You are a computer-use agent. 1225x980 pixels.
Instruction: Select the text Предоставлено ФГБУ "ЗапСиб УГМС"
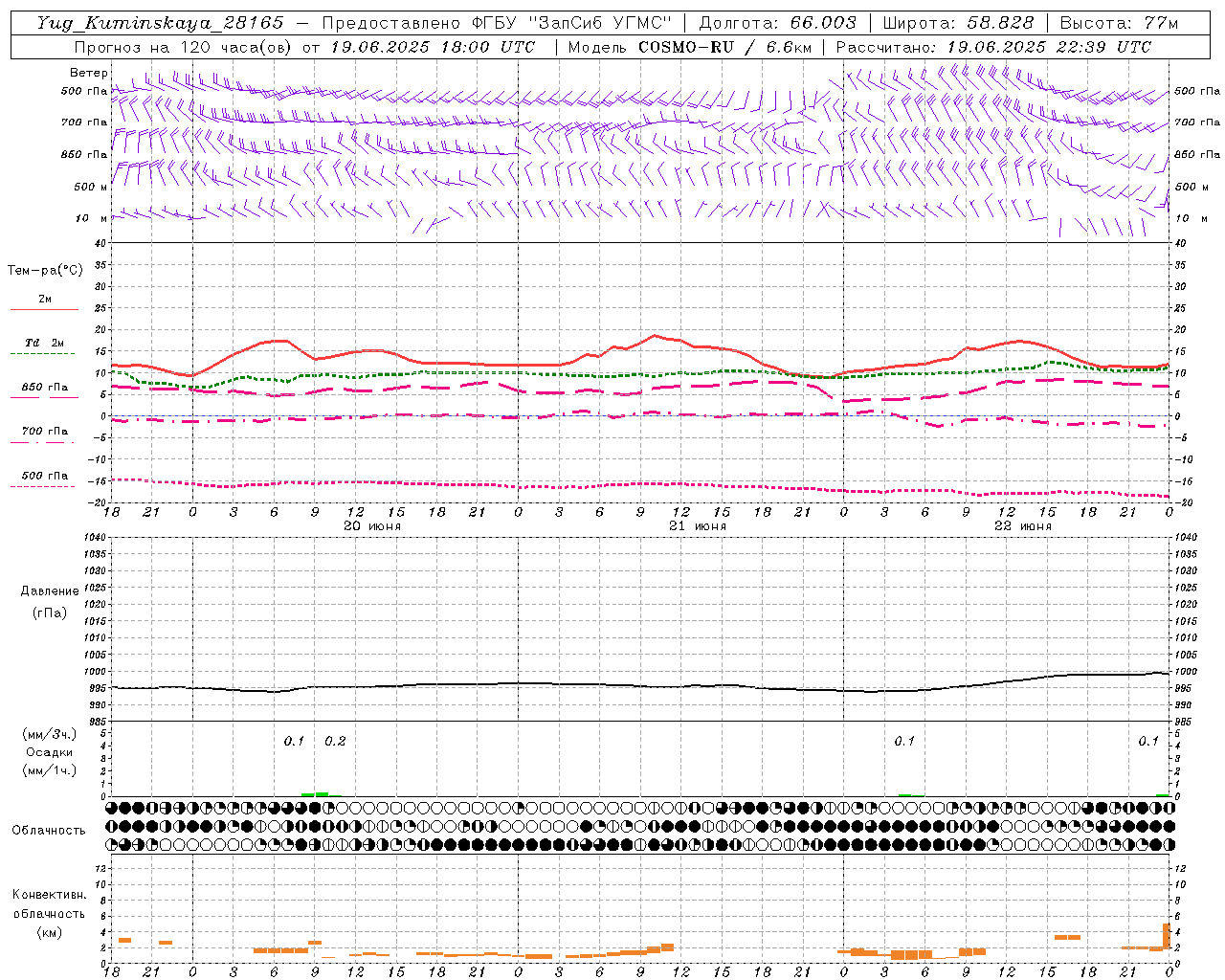point(497,23)
